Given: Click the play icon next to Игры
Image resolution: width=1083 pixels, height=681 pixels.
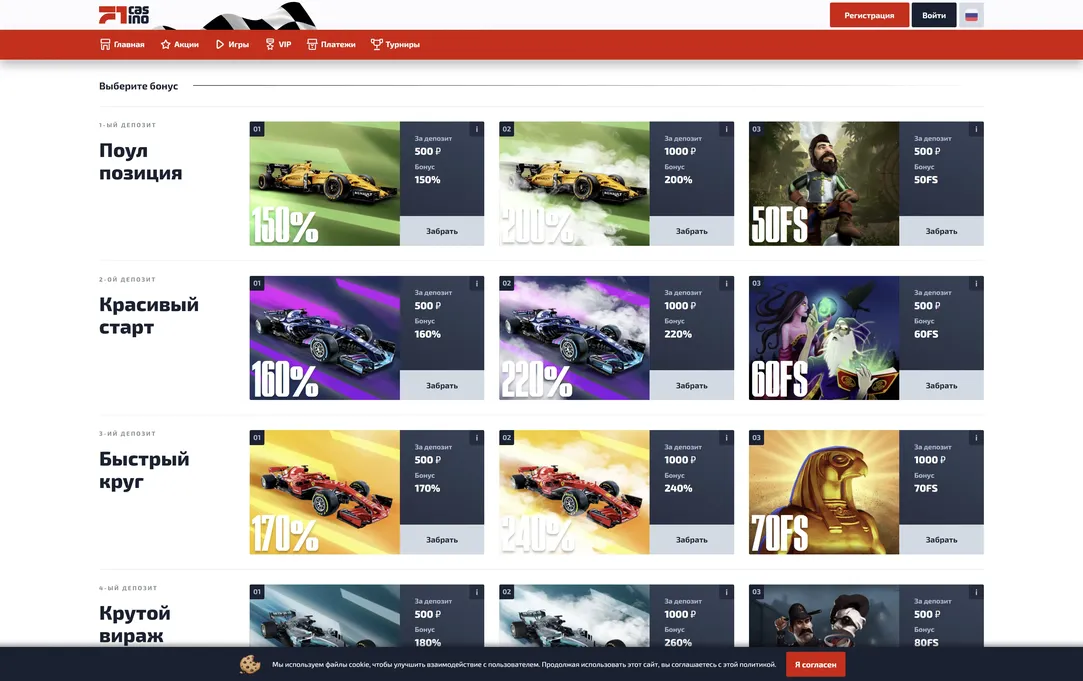Looking at the screenshot, I should tap(217, 44).
